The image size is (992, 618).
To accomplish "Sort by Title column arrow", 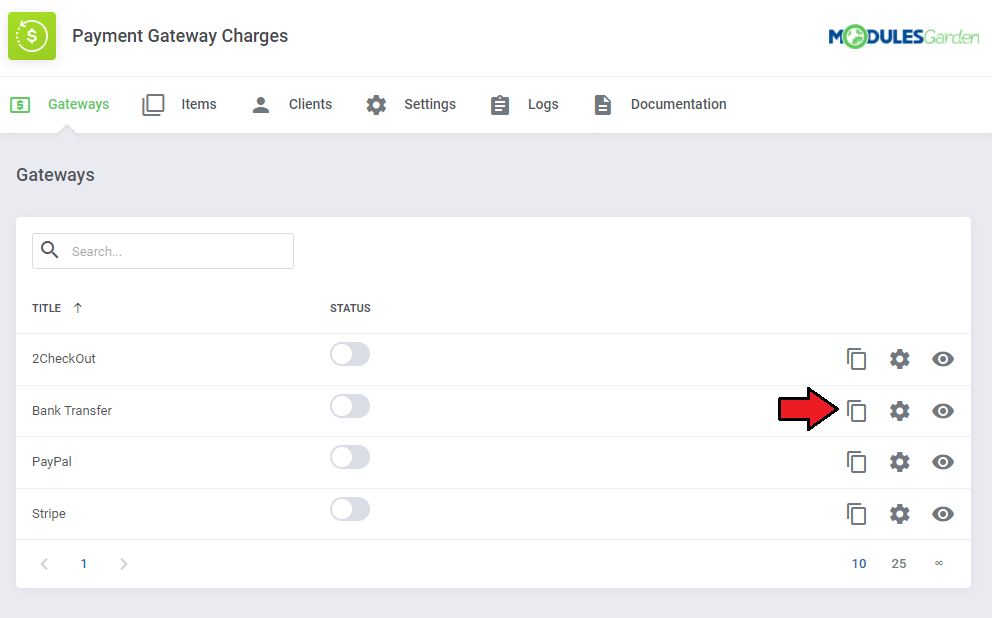I will coord(78,308).
